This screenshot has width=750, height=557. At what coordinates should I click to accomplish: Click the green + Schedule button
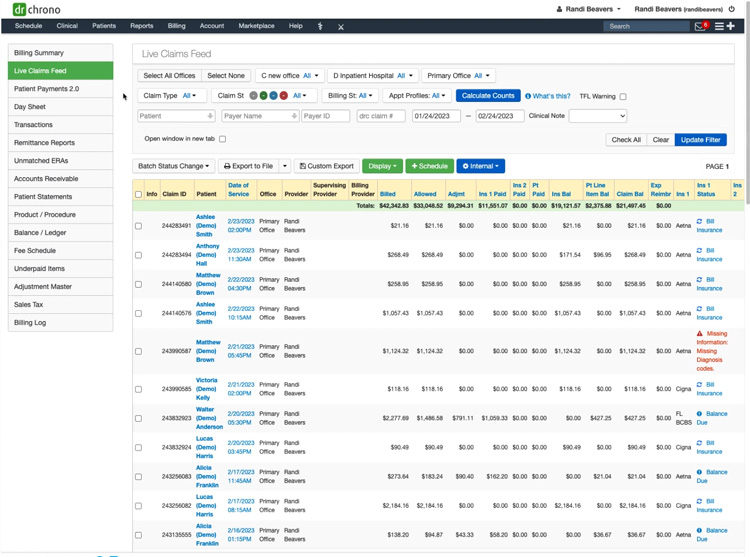coord(430,166)
